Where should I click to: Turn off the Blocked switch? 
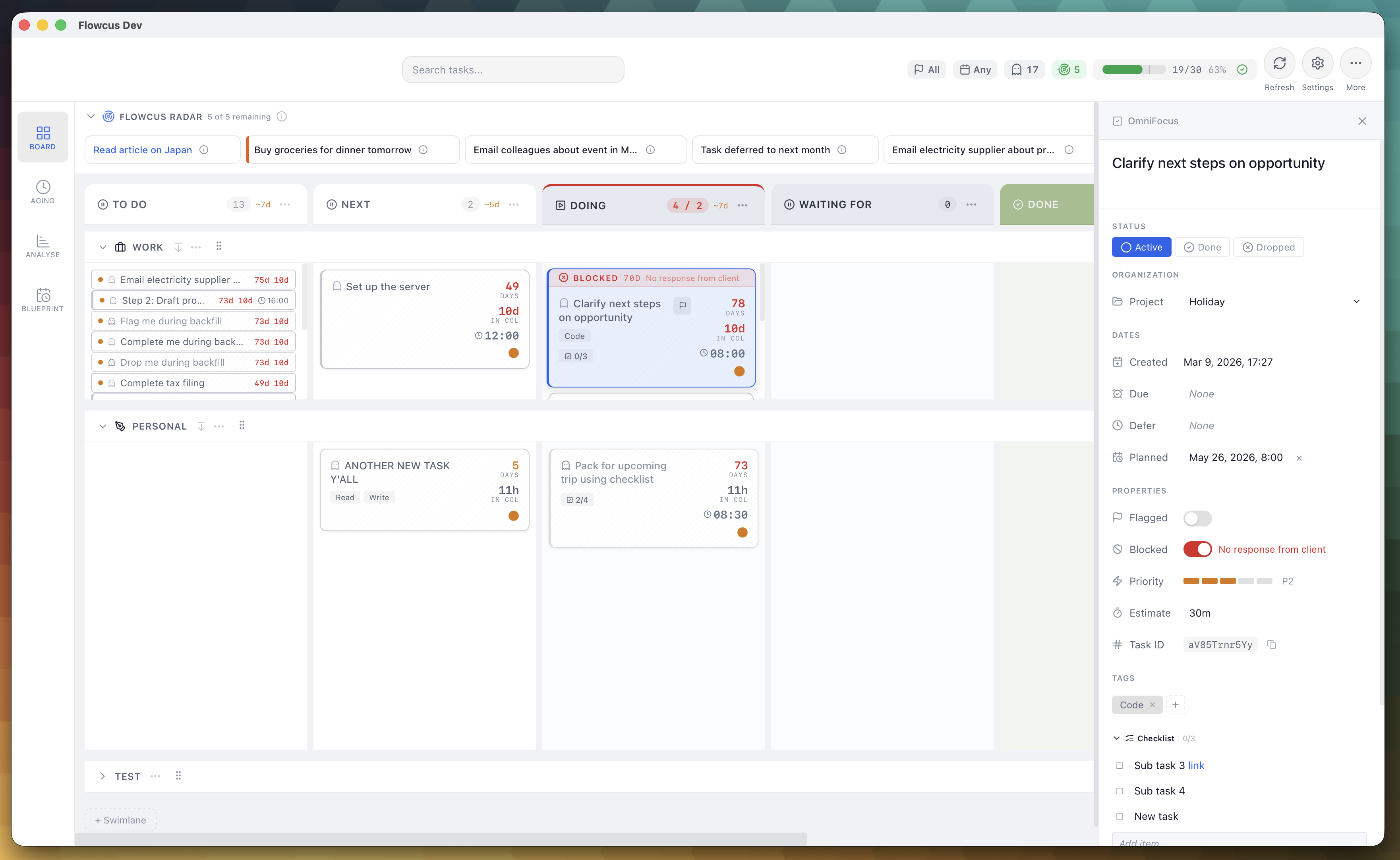1197,549
